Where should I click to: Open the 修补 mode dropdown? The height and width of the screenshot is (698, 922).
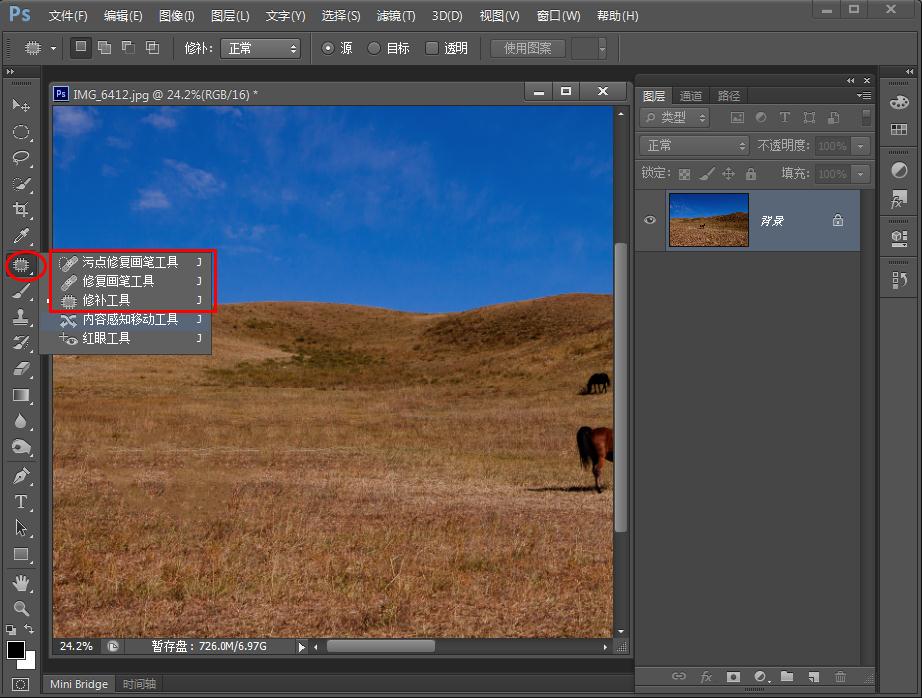[x=260, y=48]
